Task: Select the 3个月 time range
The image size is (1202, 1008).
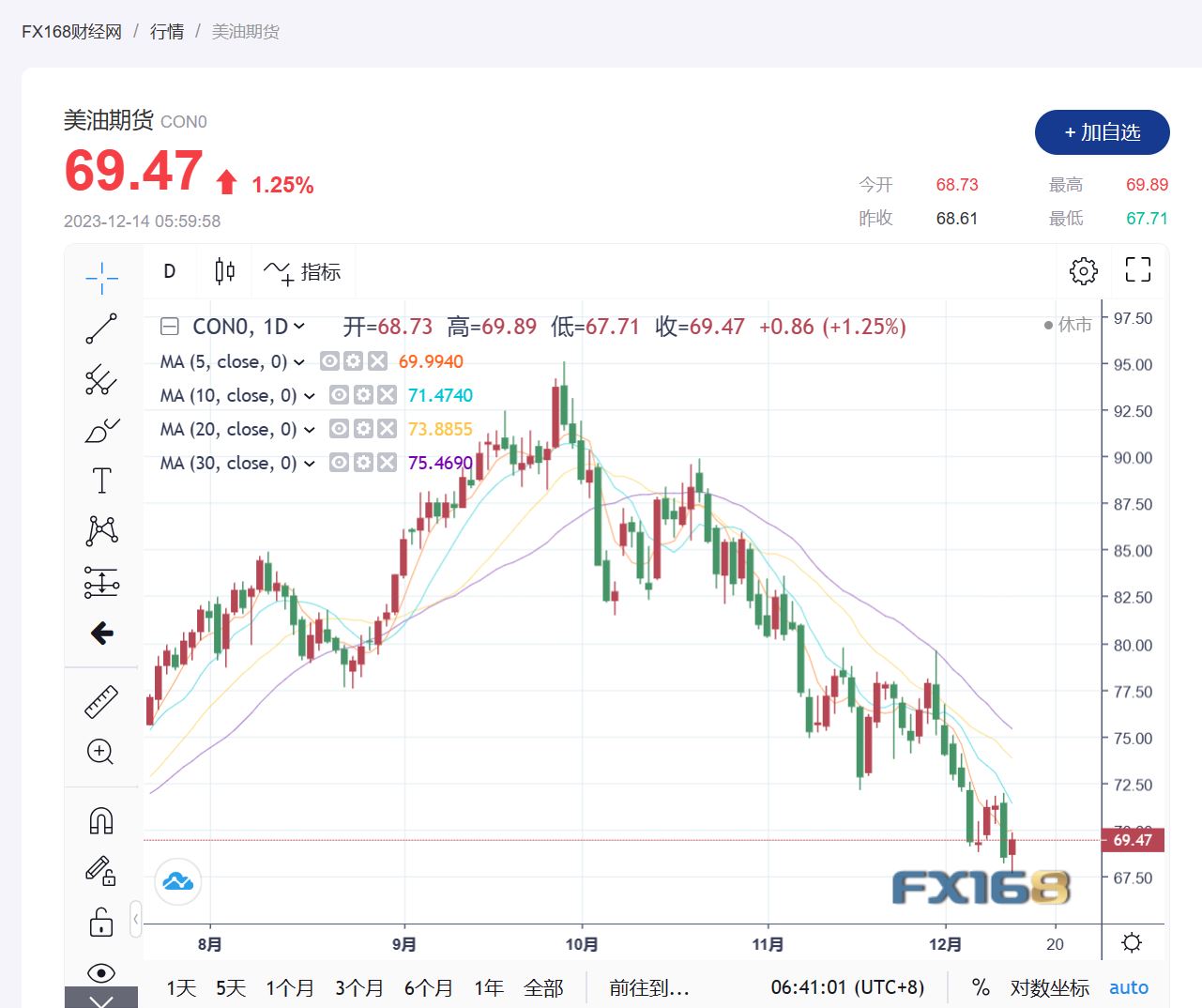Action: click(x=359, y=987)
